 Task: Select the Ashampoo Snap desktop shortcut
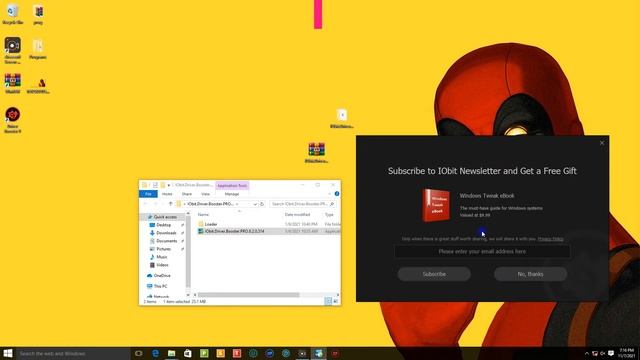coord(13,50)
